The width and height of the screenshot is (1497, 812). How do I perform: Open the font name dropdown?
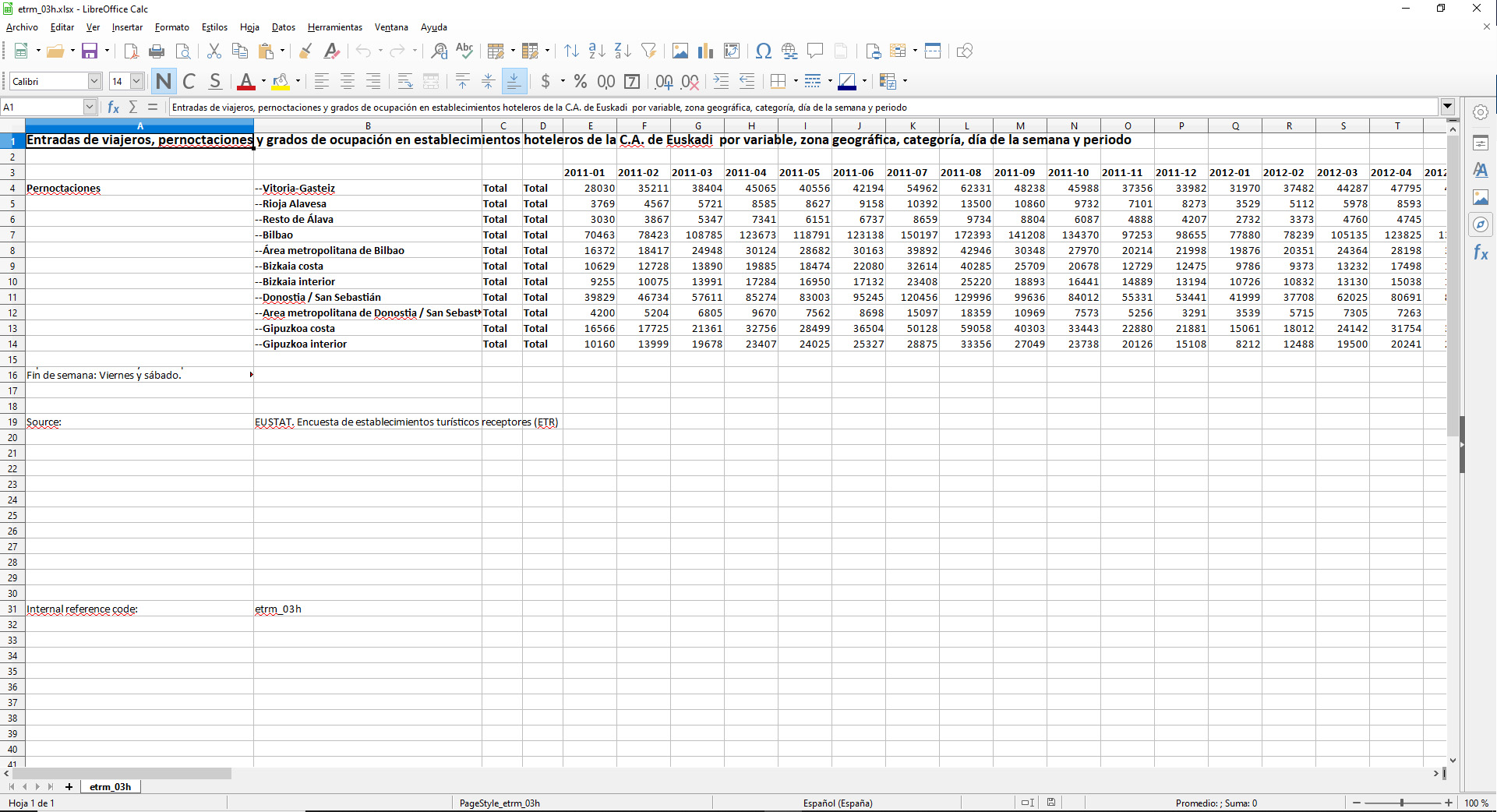tap(94, 80)
